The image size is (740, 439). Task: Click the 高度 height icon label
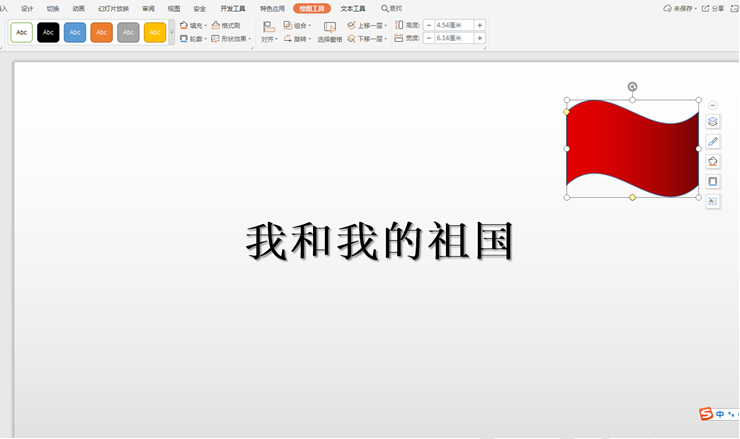point(407,25)
